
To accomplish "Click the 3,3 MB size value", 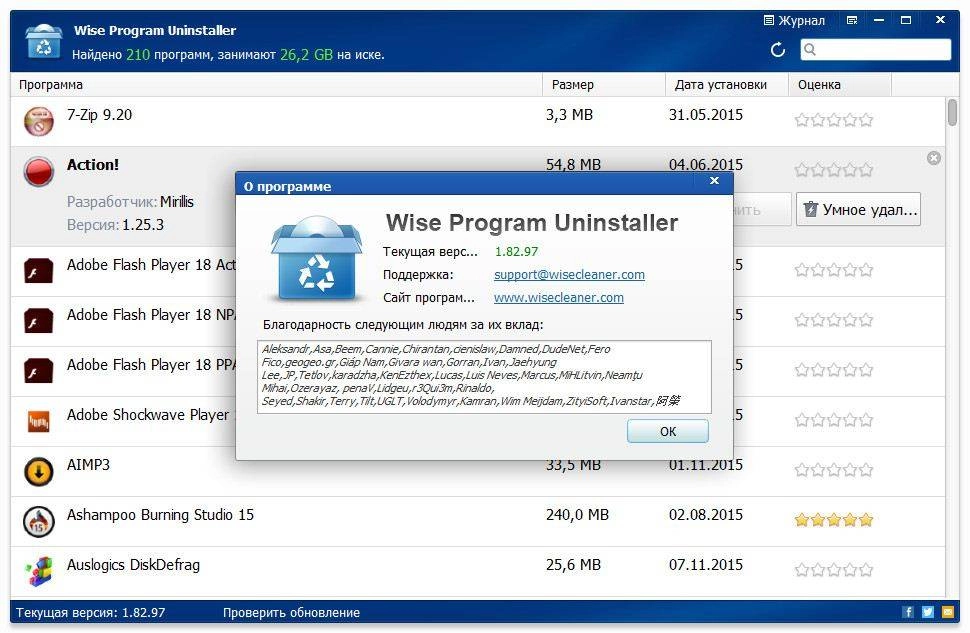I will tap(569, 115).
